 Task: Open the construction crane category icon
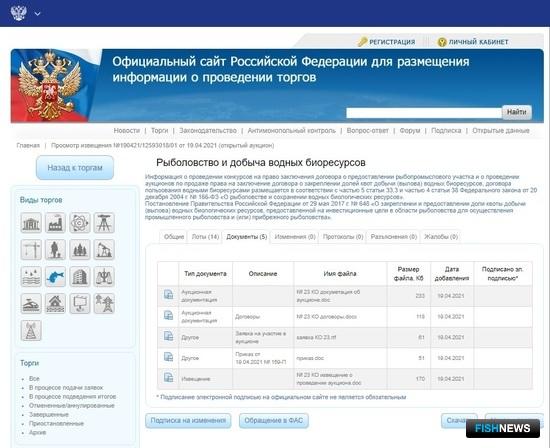point(31,250)
